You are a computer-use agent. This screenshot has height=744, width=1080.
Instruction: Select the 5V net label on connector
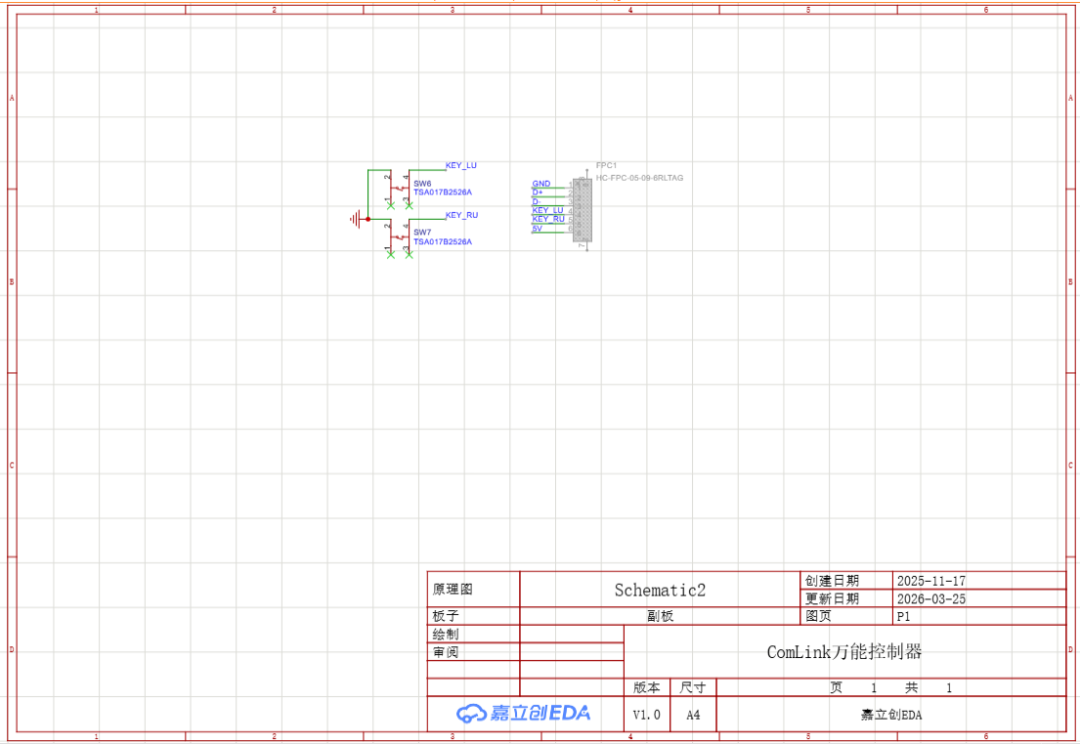537,229
